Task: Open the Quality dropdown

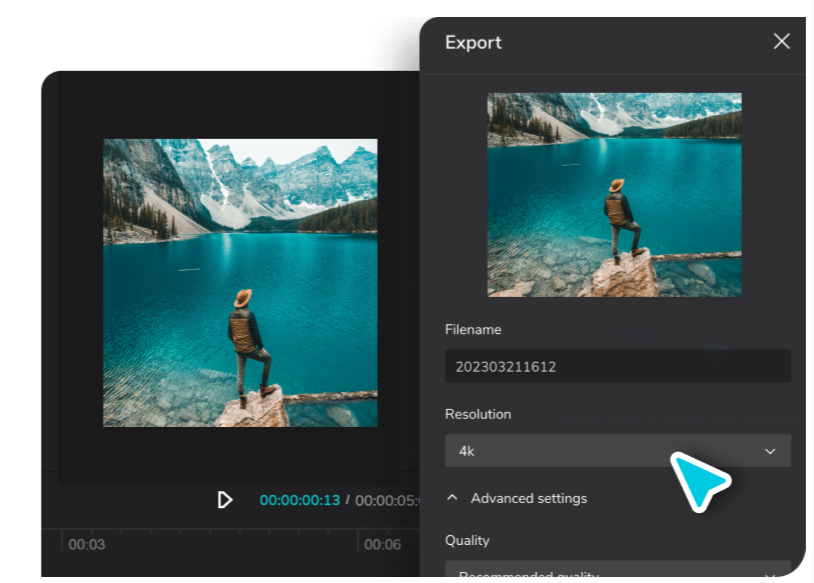Action: pyautogui.click(x=600, y=573)
